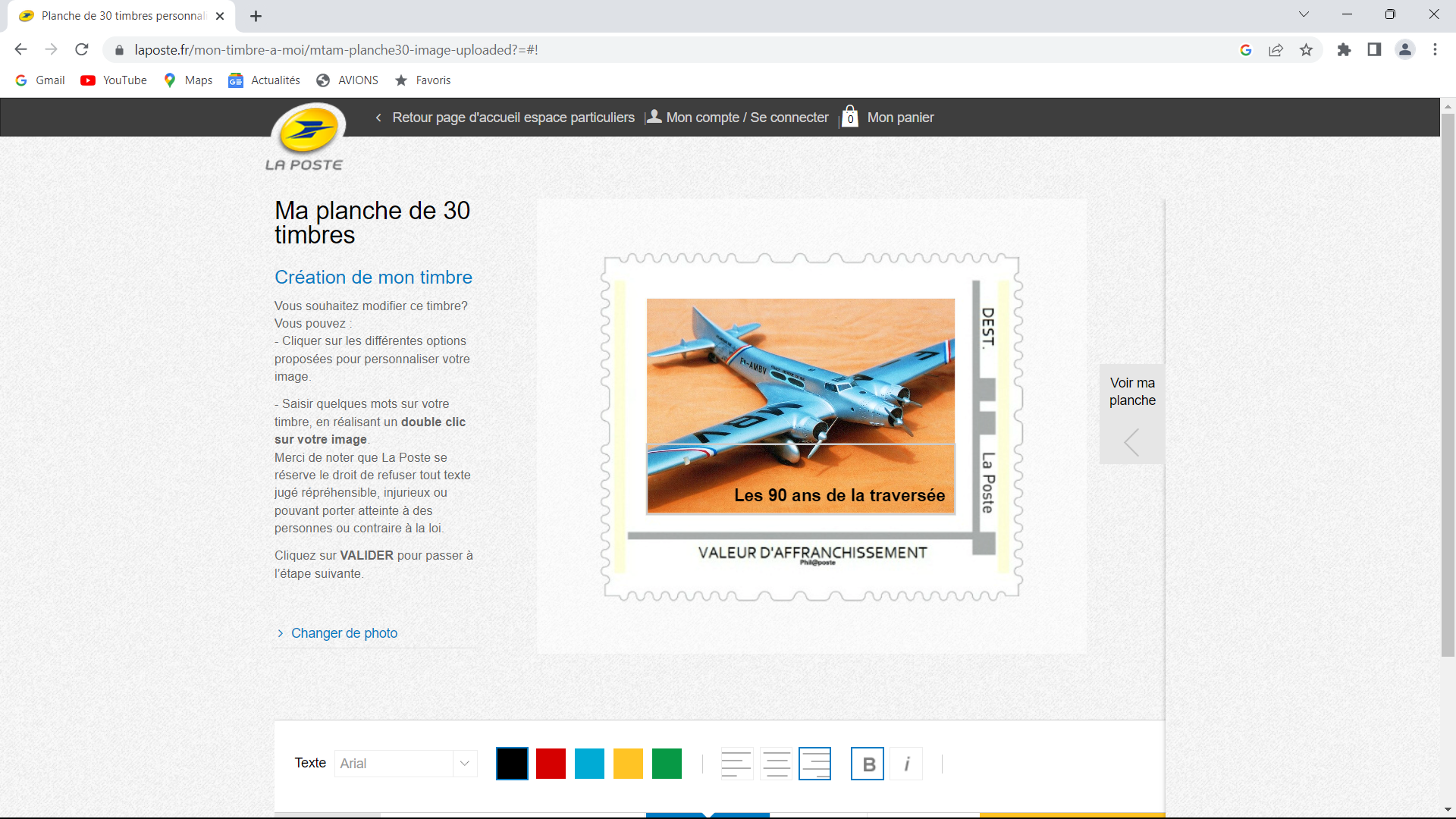This screenshot has height=819, width=1456.
Task: Select left text alignment
Action: click(x=736, y=764)
